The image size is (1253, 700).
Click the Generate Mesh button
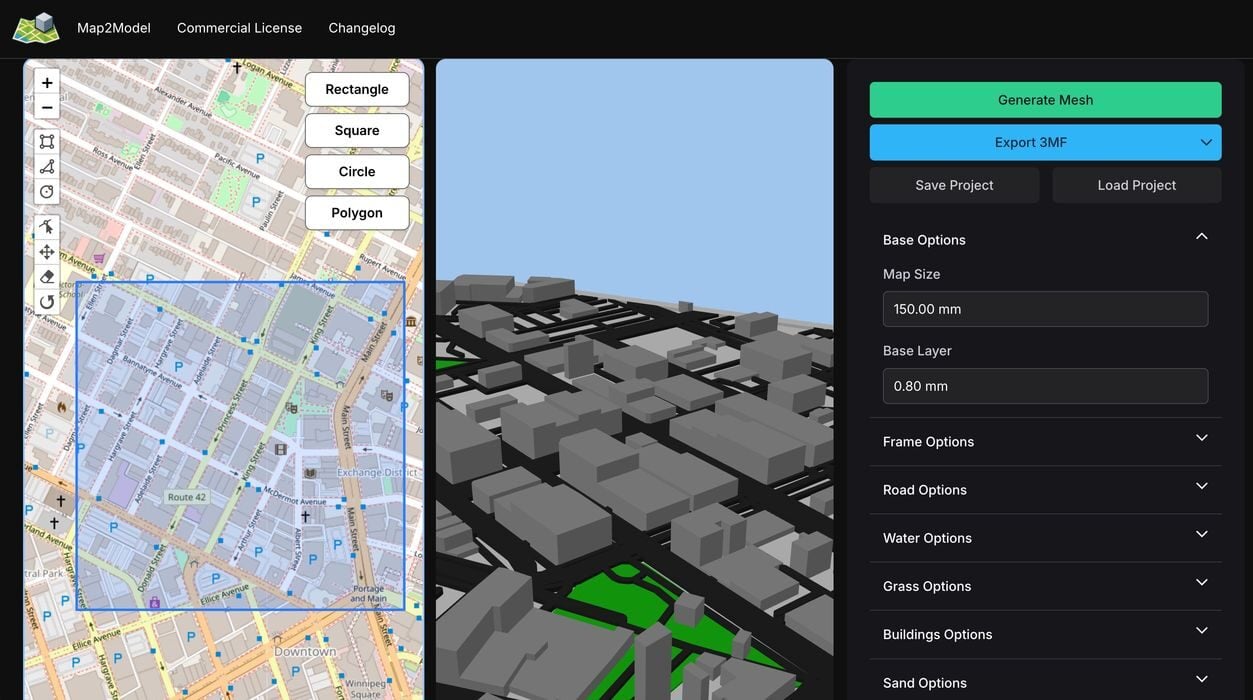pyautogui.click(x=1045, y=100)
